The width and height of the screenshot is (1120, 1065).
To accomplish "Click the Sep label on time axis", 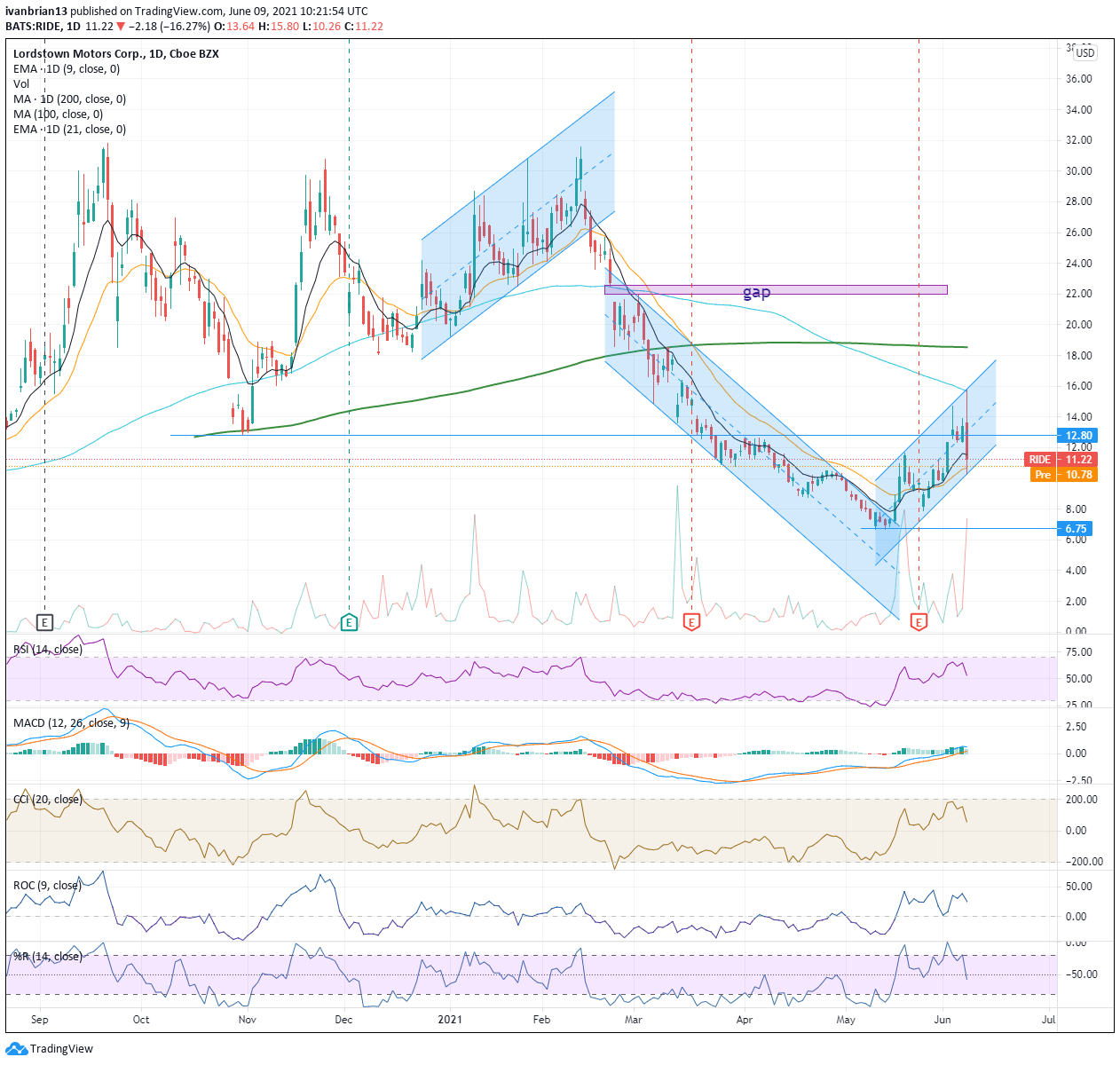I will tap(40, 1020).
